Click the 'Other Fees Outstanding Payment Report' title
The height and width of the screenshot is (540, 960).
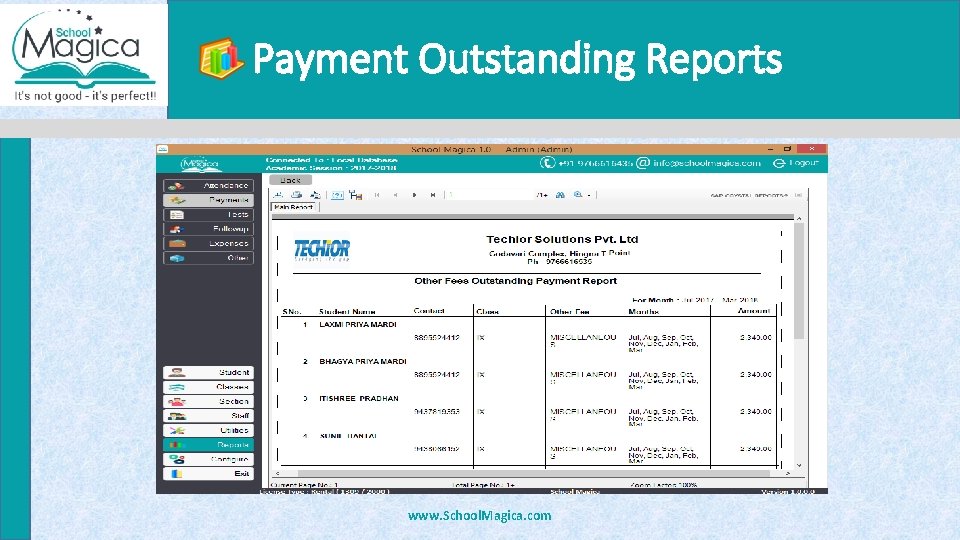pyautogui.click(x=516, y=281)
